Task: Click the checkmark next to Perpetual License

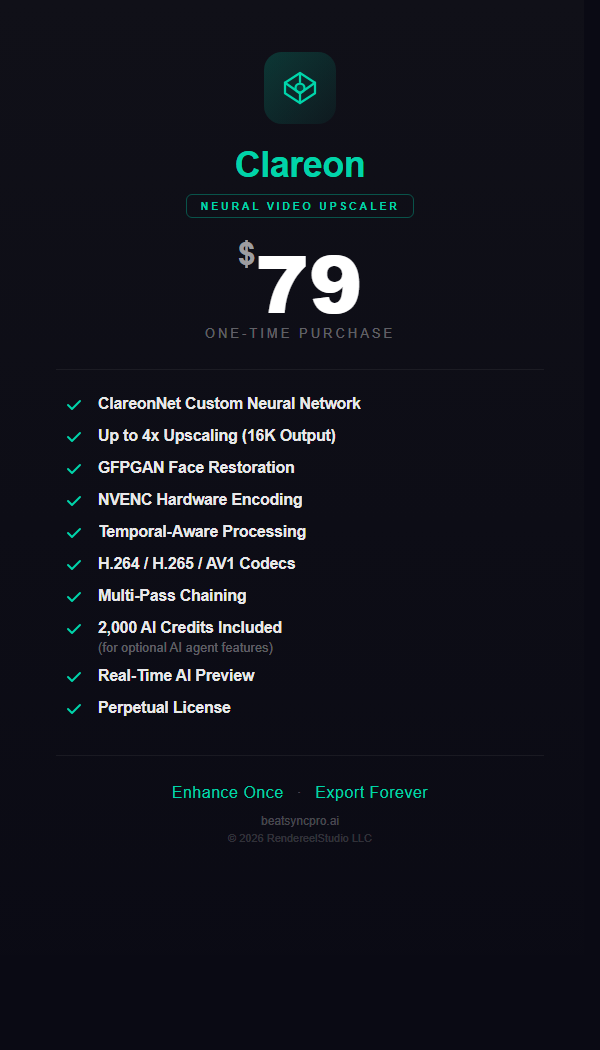Action: click(x=74, y=709)
